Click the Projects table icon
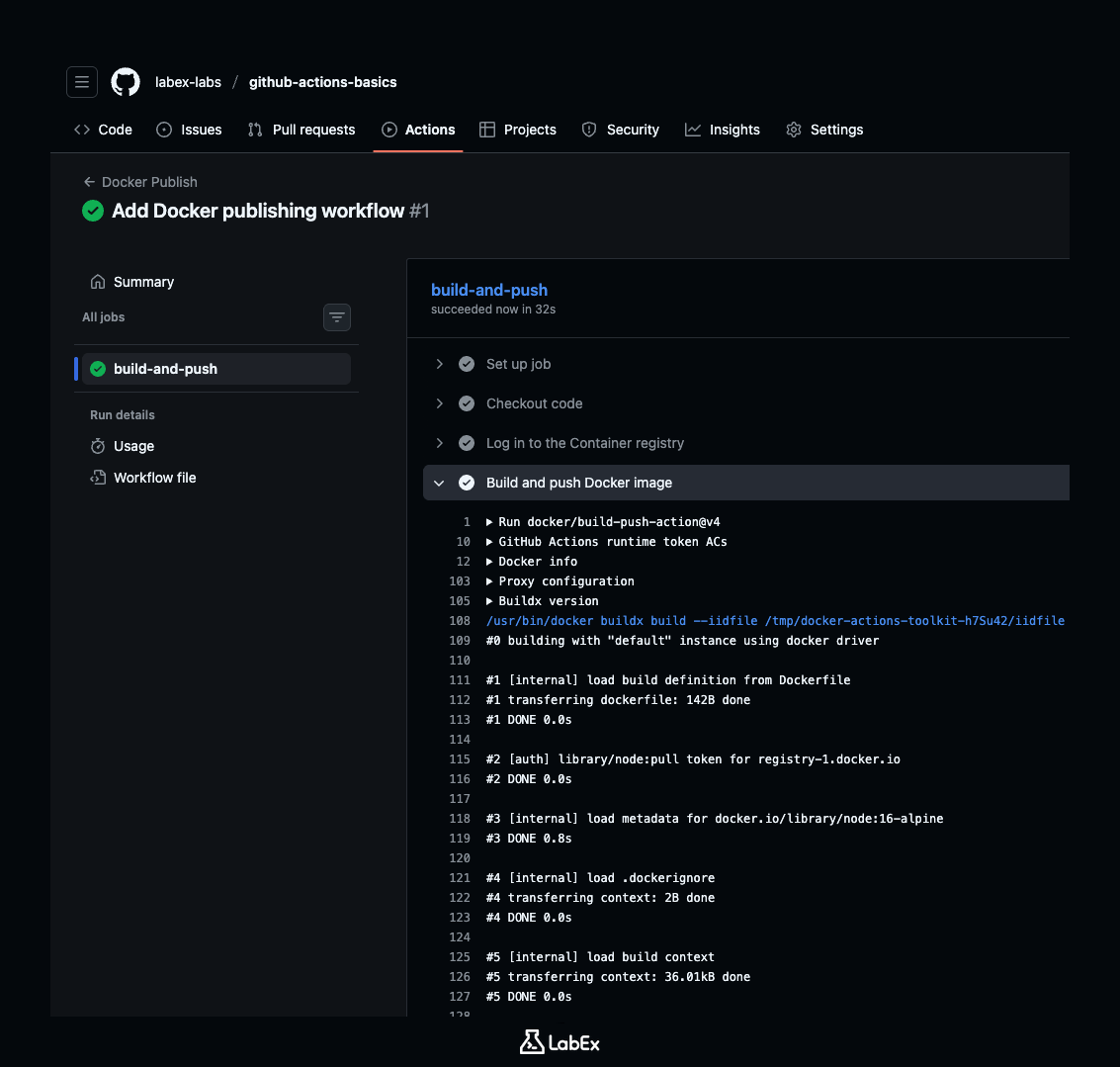 point(487,130)
